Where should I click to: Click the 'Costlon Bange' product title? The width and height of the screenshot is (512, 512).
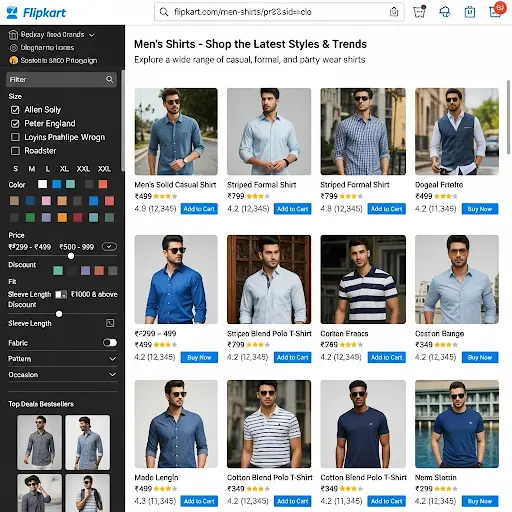tap(439, 334)
